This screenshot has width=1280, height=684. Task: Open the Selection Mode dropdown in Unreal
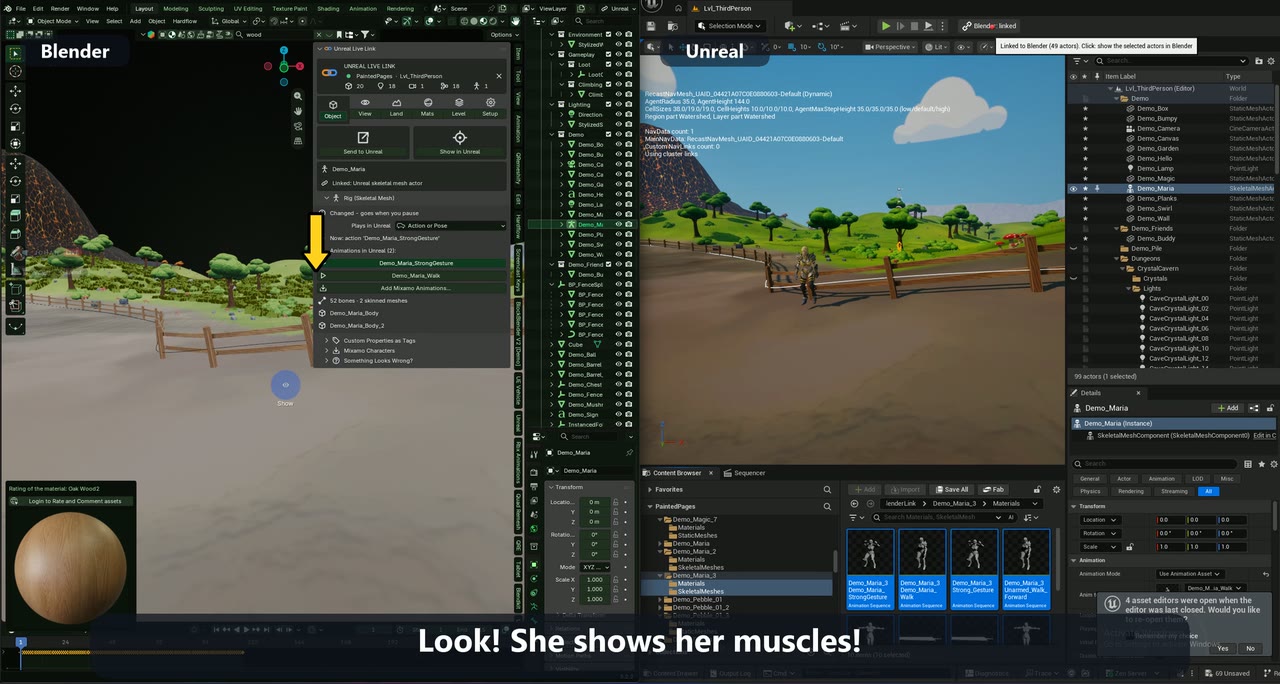pos(731,26)
